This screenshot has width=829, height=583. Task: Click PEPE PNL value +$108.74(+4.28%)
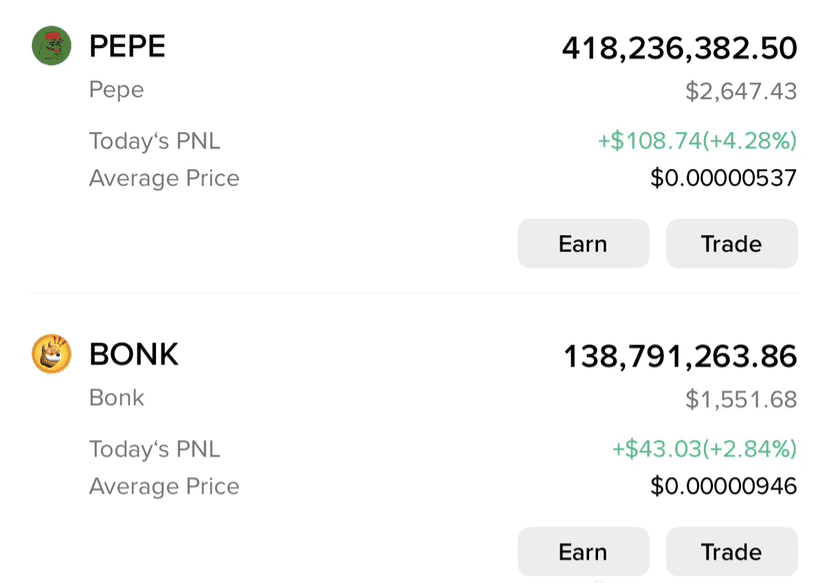[x=697, y=141]
